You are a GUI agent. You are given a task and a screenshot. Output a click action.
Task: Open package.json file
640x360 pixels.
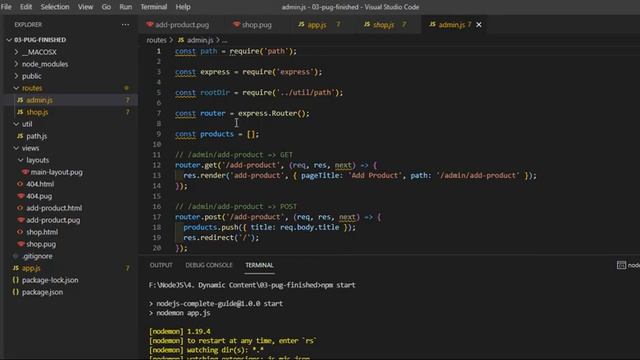point(42,292)
